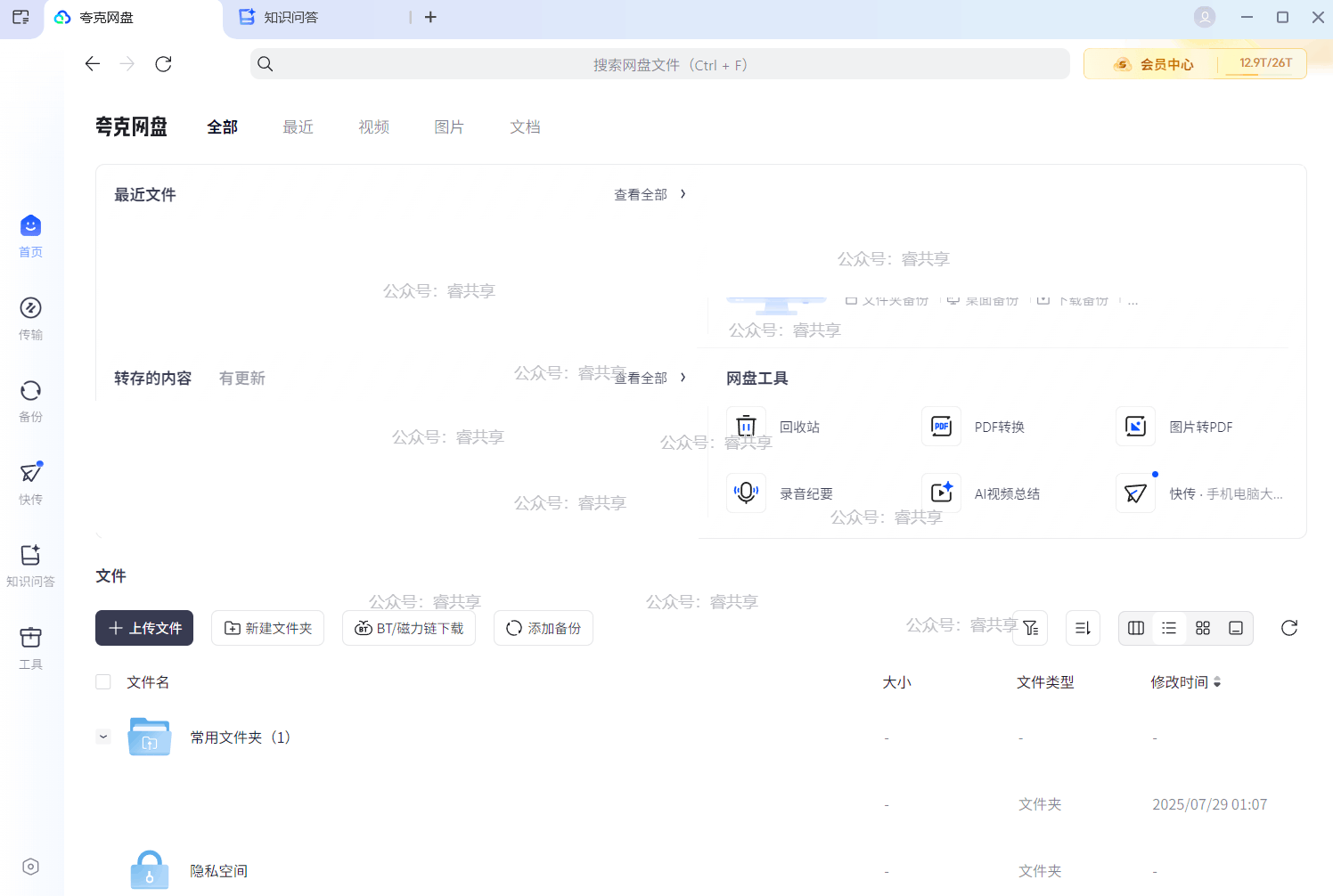The width and height of the screenshot is (1333, 896).
Task: Open the 录音纪要 microphone tool
Action: coord(747,493)
